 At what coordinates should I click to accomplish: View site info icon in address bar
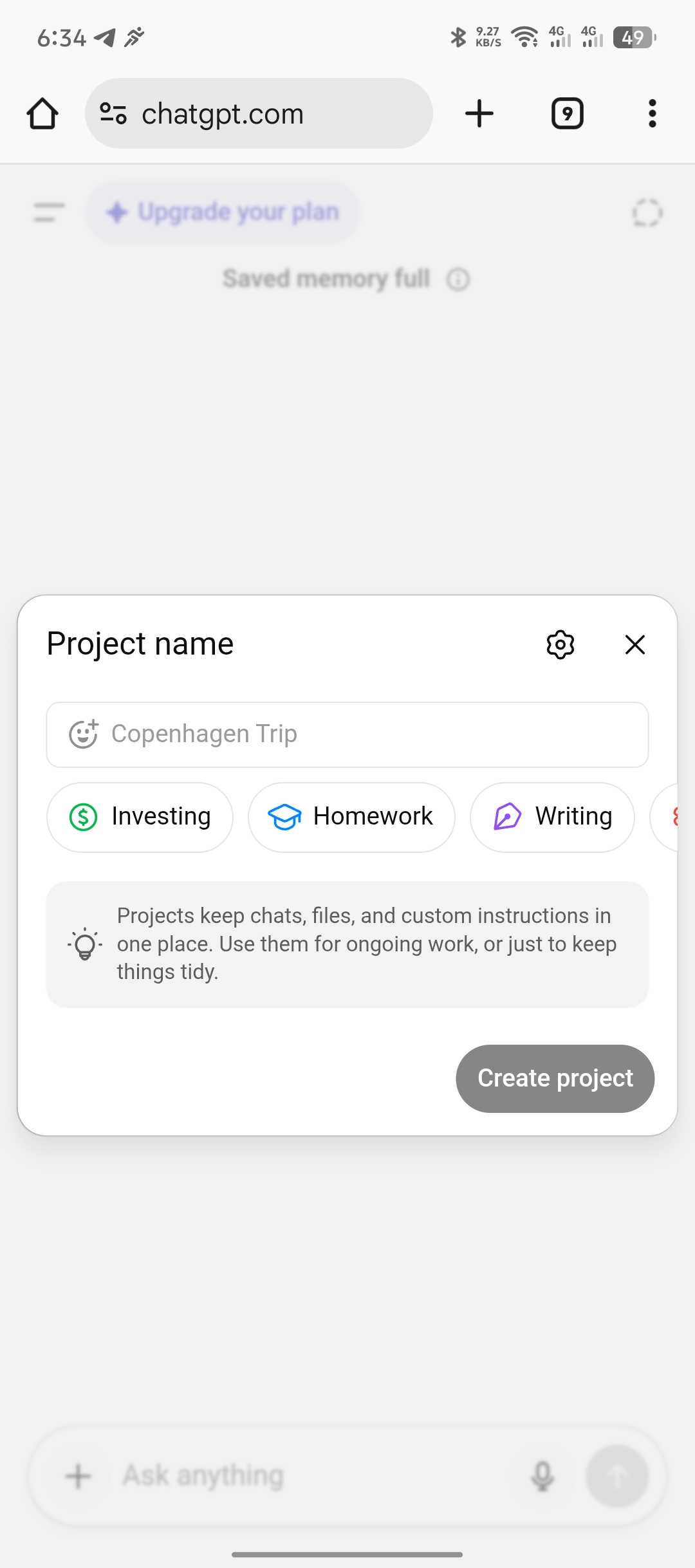pos(113,114)
